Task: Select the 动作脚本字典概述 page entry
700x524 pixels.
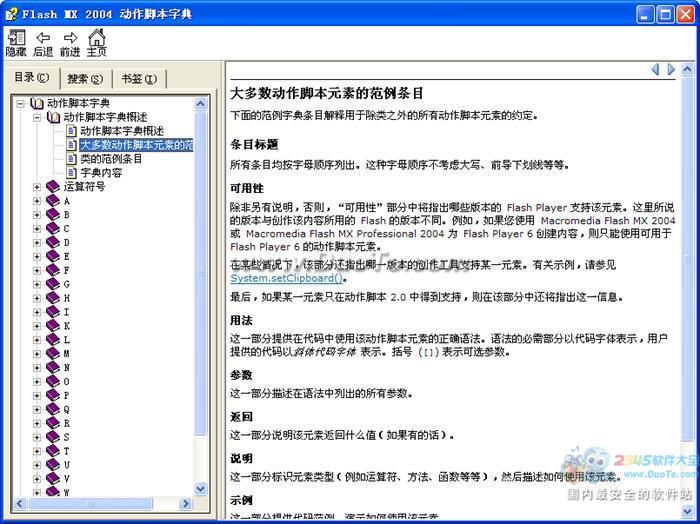Action: click(x=122, y=131)
